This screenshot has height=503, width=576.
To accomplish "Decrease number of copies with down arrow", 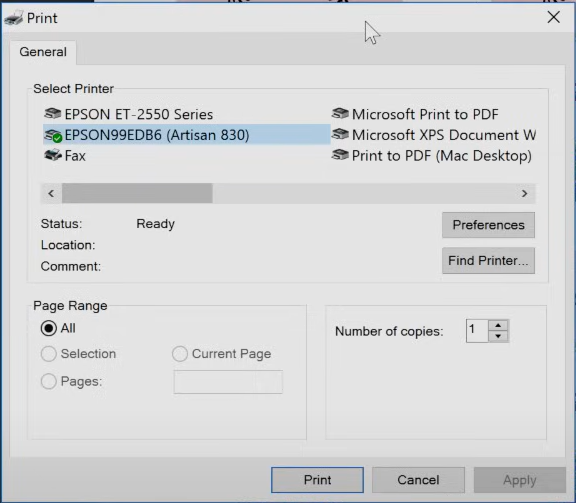I will 498,336.
